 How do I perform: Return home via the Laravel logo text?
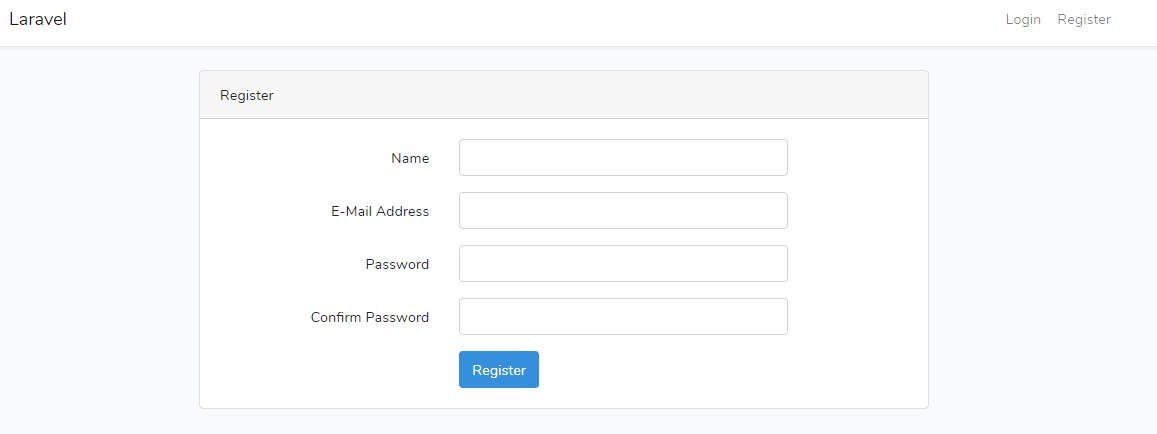click(x=38, y=20)
